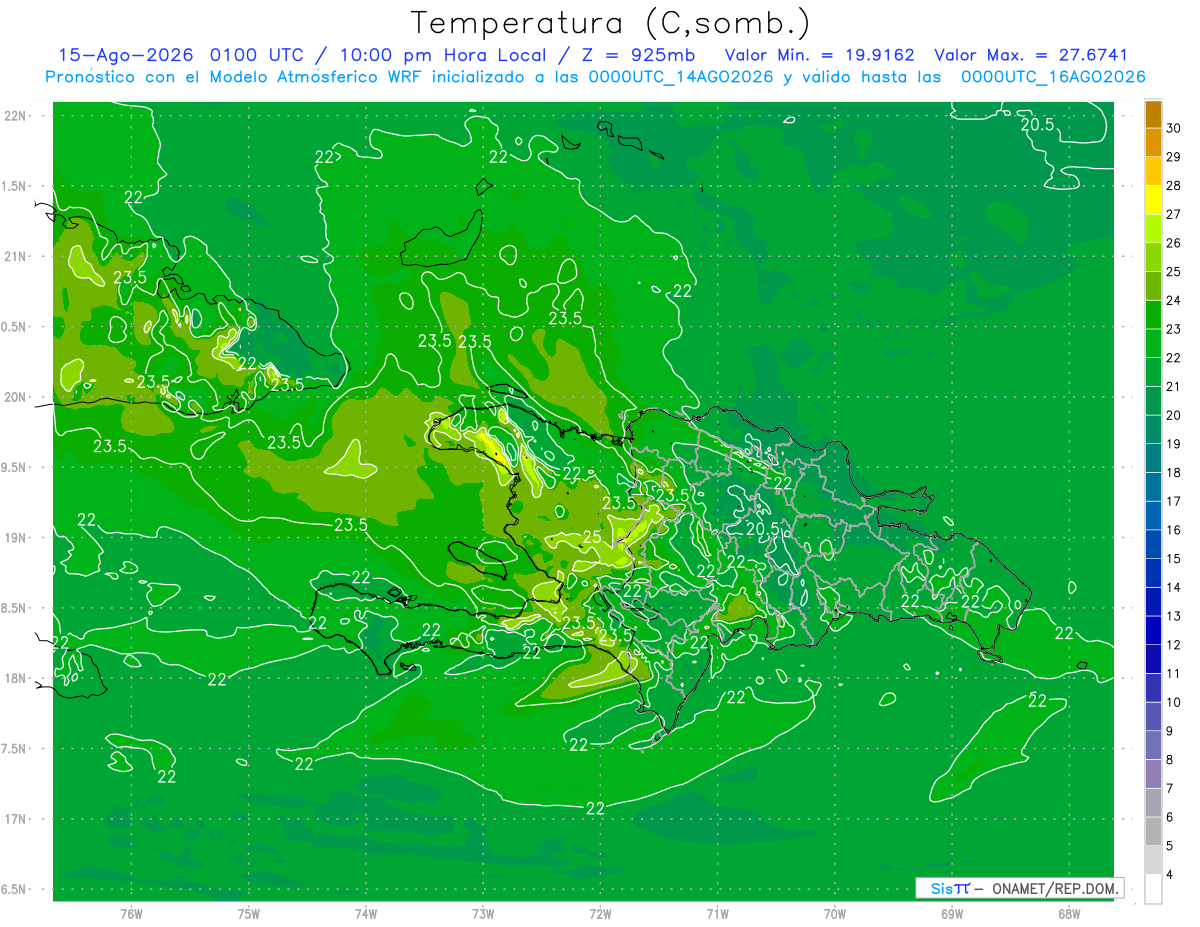Select legend number 20 on color scale
This screenshot has width=1200, height=927.
click(1173, 415)
